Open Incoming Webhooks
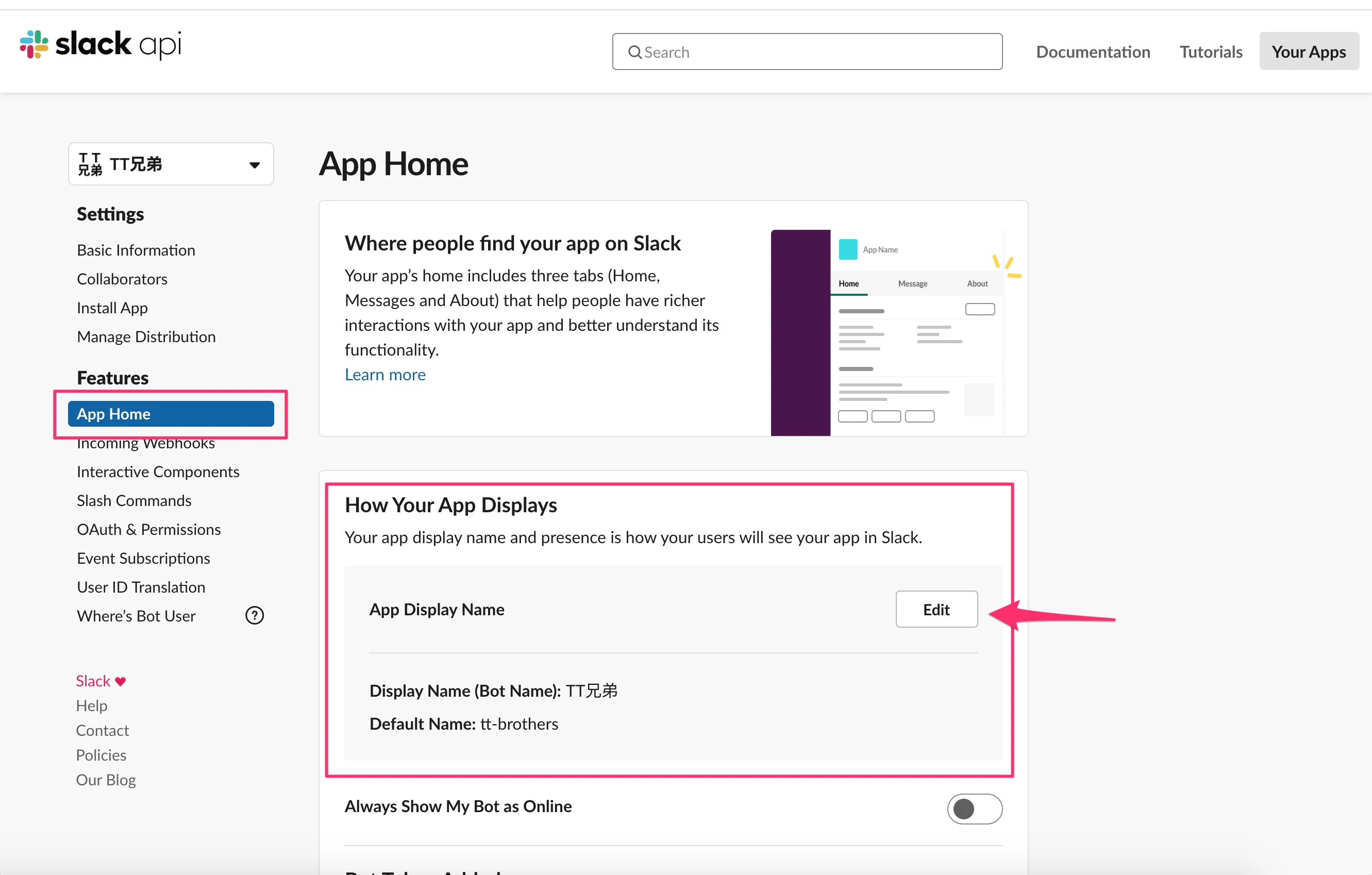 (146, 443)
